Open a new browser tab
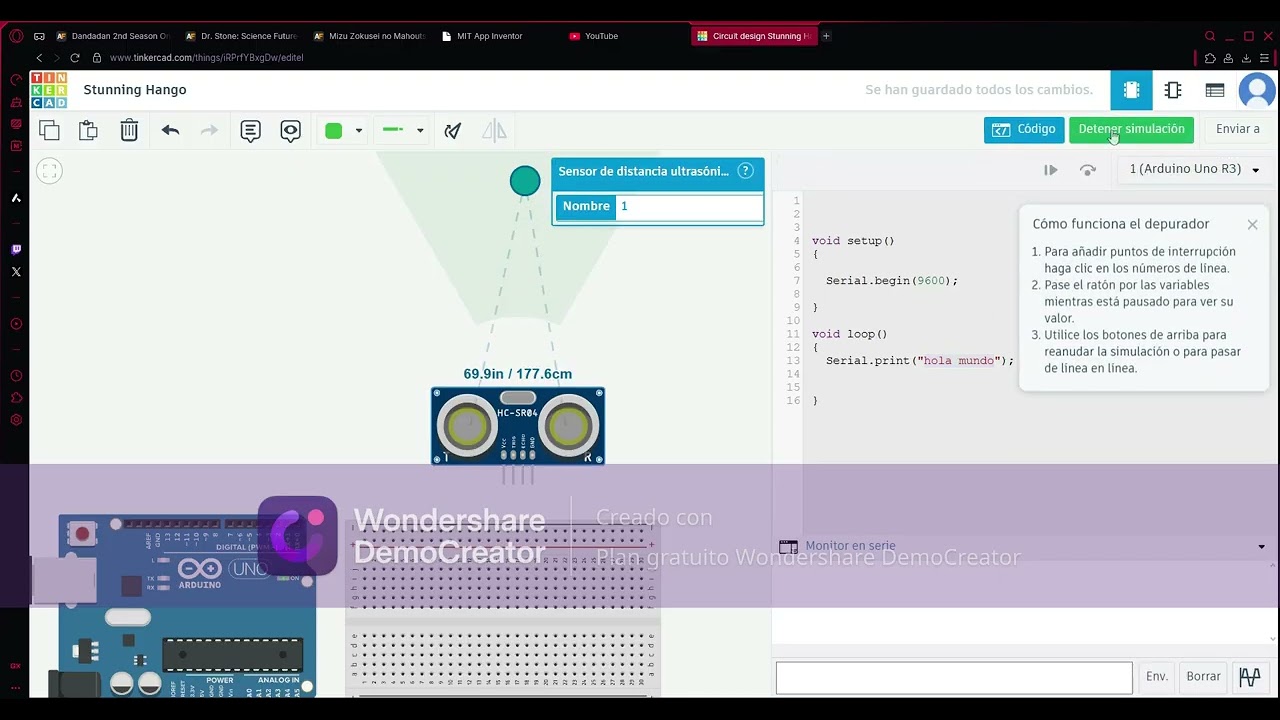 (826, 36)
